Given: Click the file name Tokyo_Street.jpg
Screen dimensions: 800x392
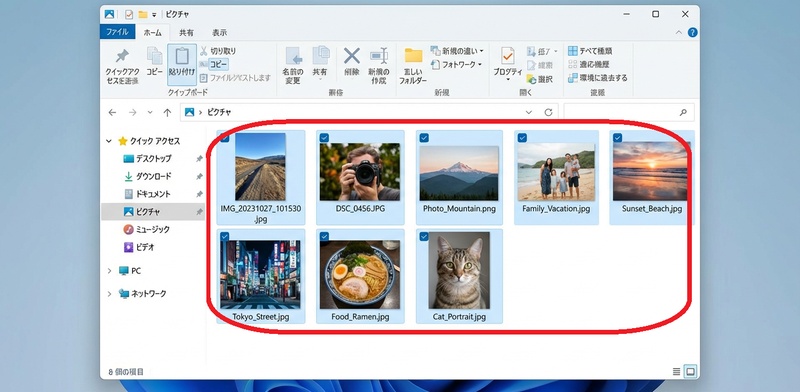Looking at the screenshot, I should tap(261, 317).
